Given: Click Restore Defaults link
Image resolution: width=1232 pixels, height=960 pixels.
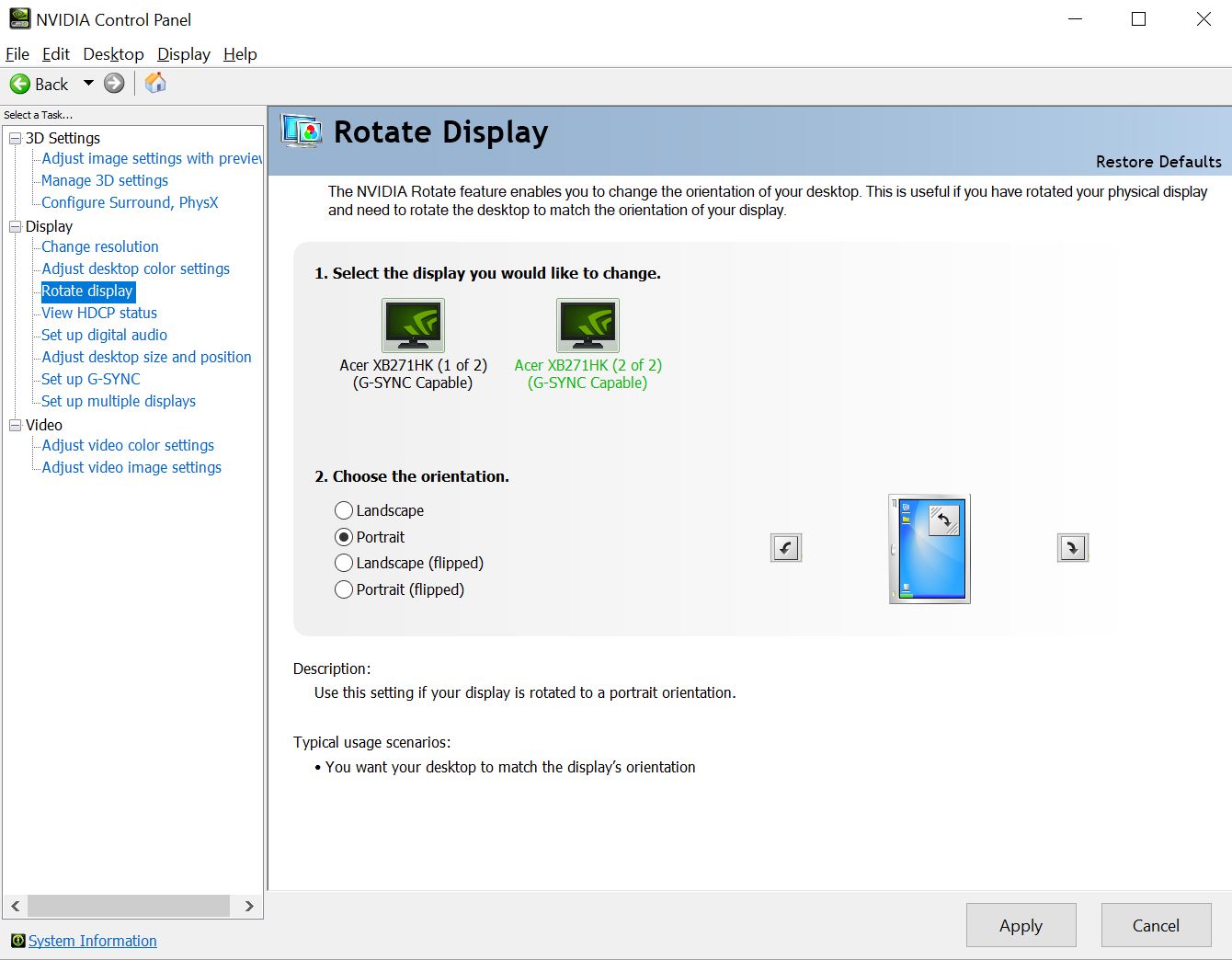Looking at the screenshot, I should click(x=1158, y=162).
